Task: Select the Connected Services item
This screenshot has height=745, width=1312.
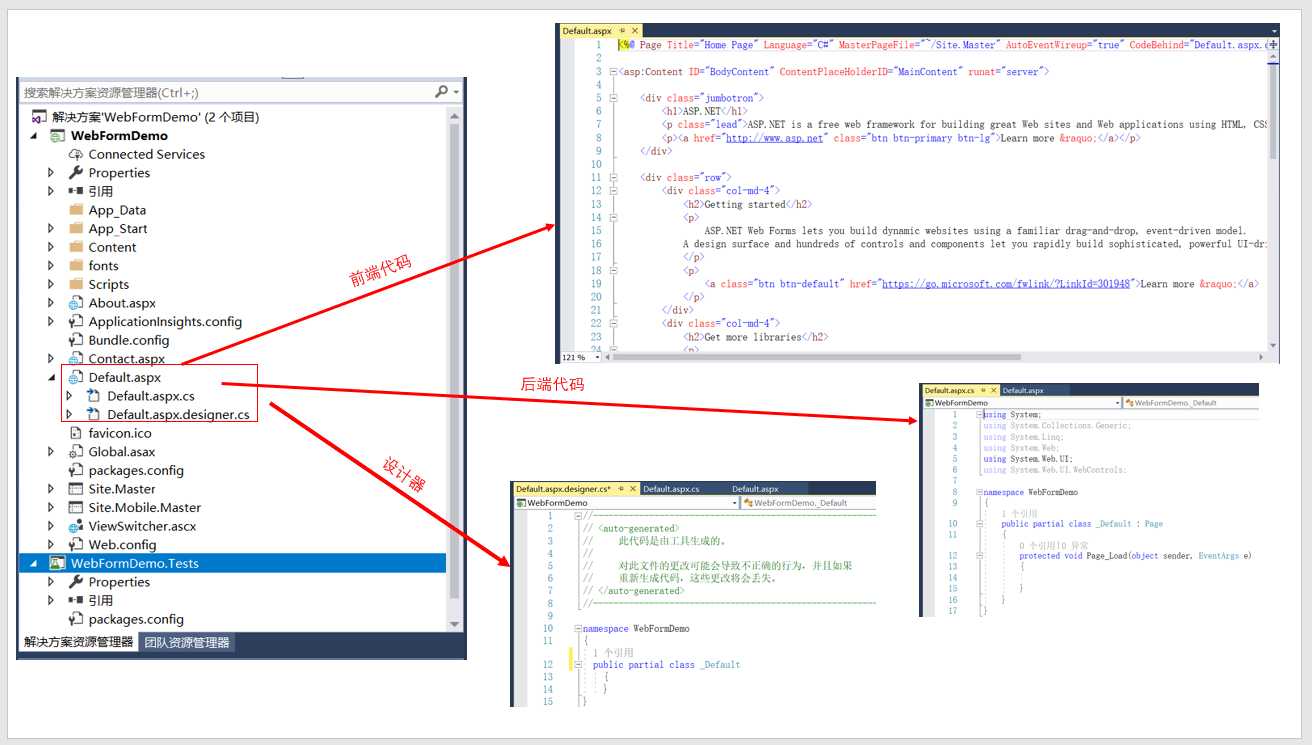Action: click(x=146, y=154)
